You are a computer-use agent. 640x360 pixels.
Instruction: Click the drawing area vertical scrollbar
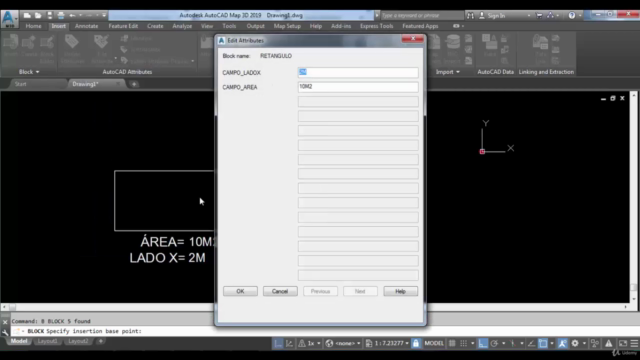[x=633, y=197]
